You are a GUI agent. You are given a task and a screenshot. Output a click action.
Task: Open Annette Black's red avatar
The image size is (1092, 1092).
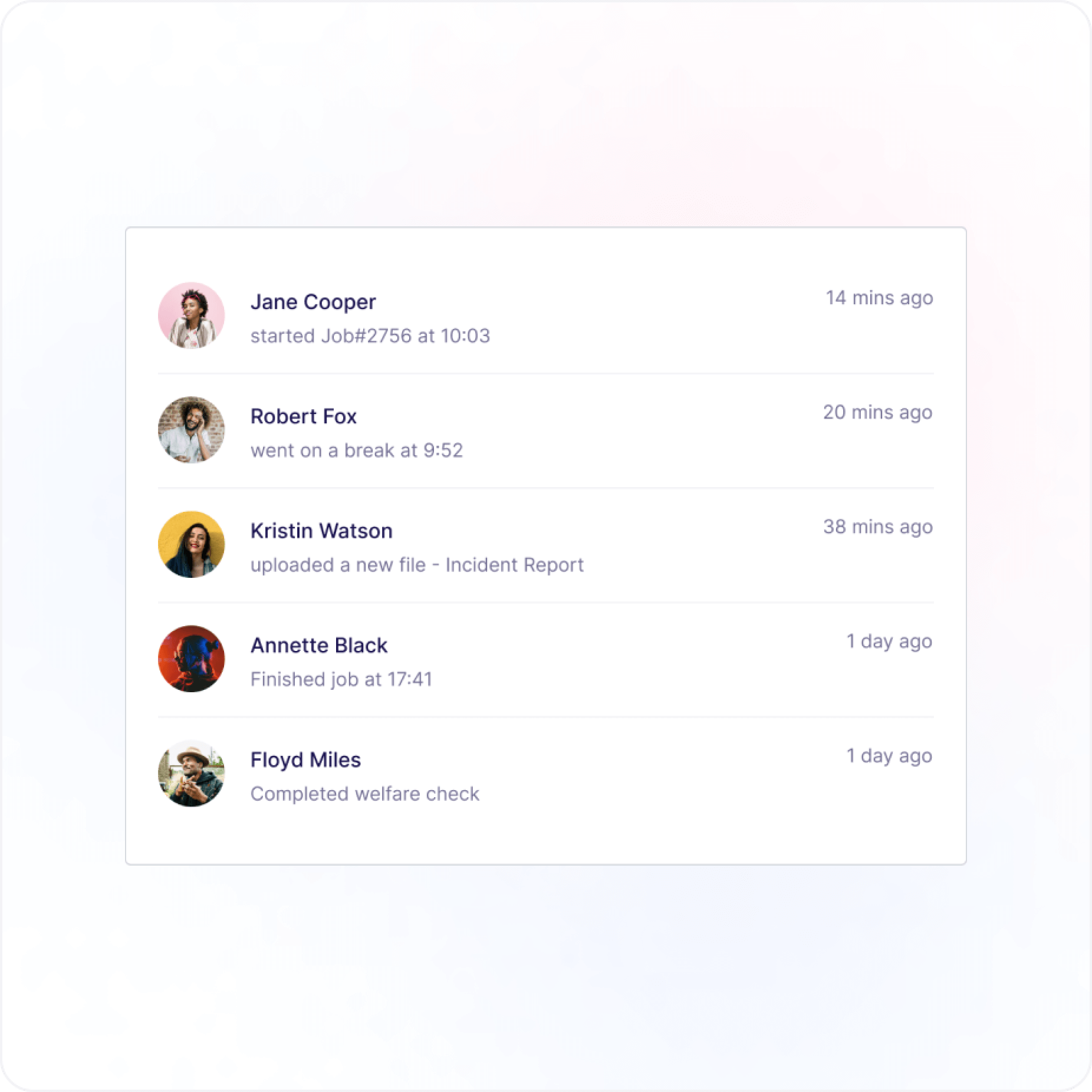coord(191,659)
